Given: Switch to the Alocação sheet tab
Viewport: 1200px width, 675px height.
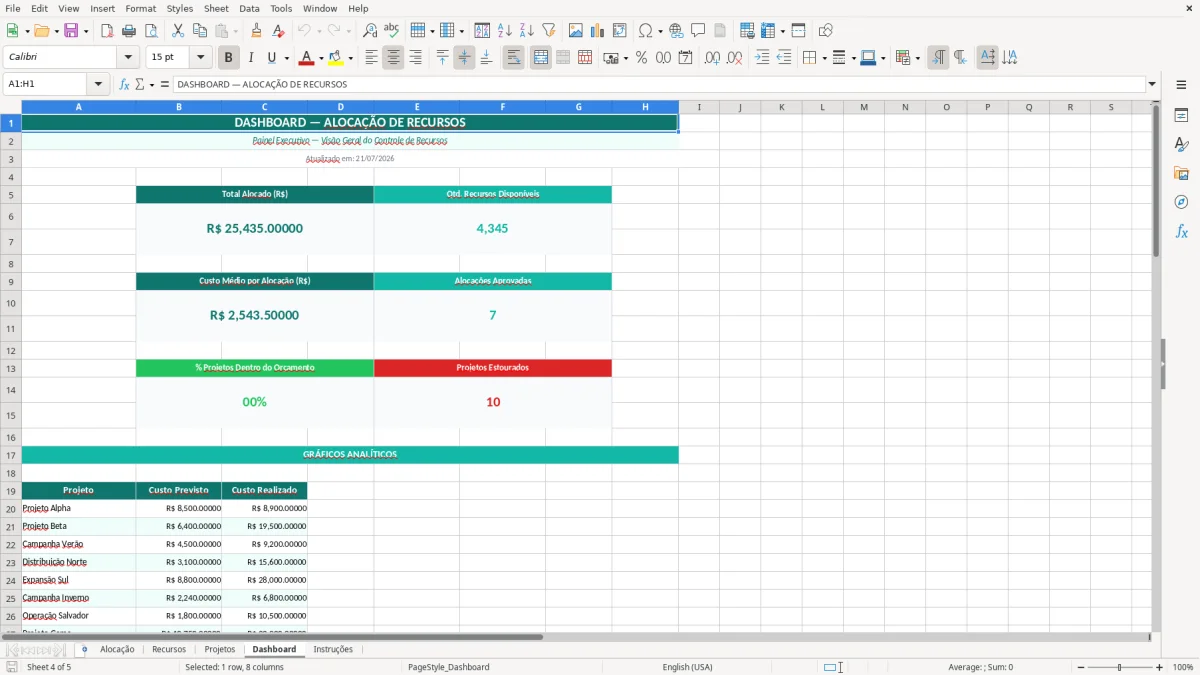Looking at the screenshot, I should (117, 649).
